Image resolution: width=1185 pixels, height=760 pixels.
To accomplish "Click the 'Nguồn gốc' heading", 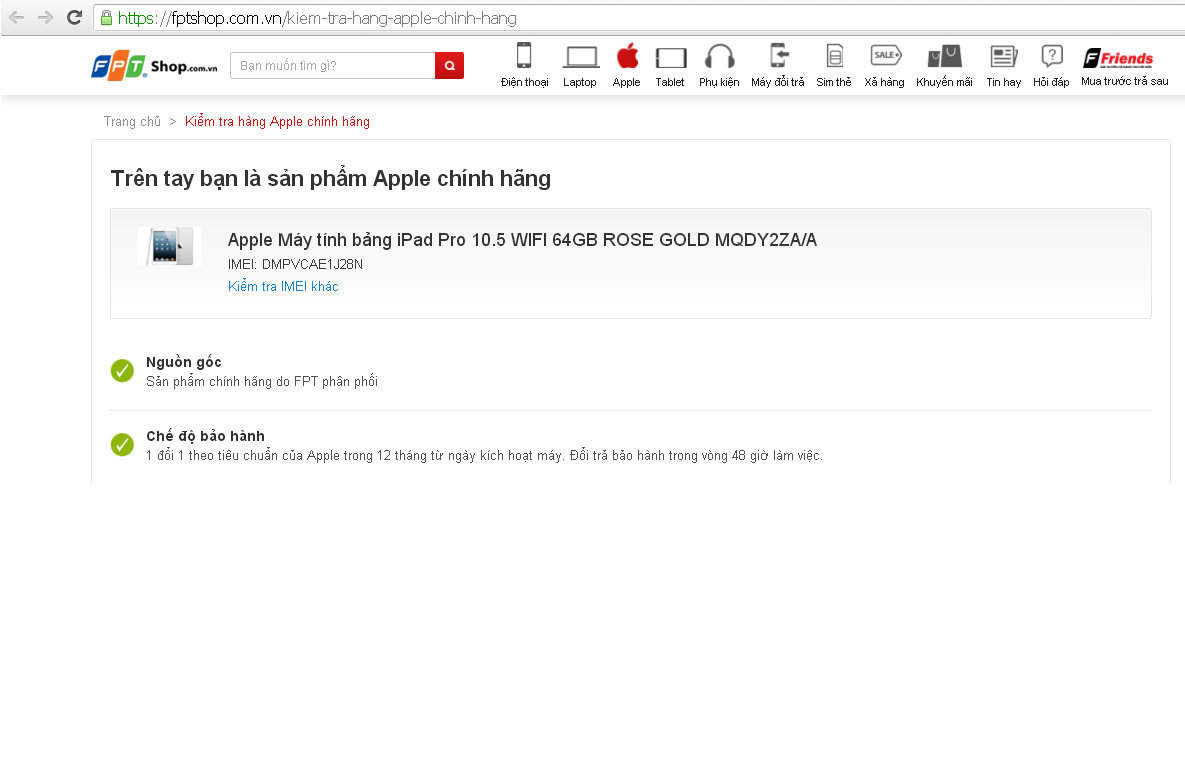I will [184, 362].
